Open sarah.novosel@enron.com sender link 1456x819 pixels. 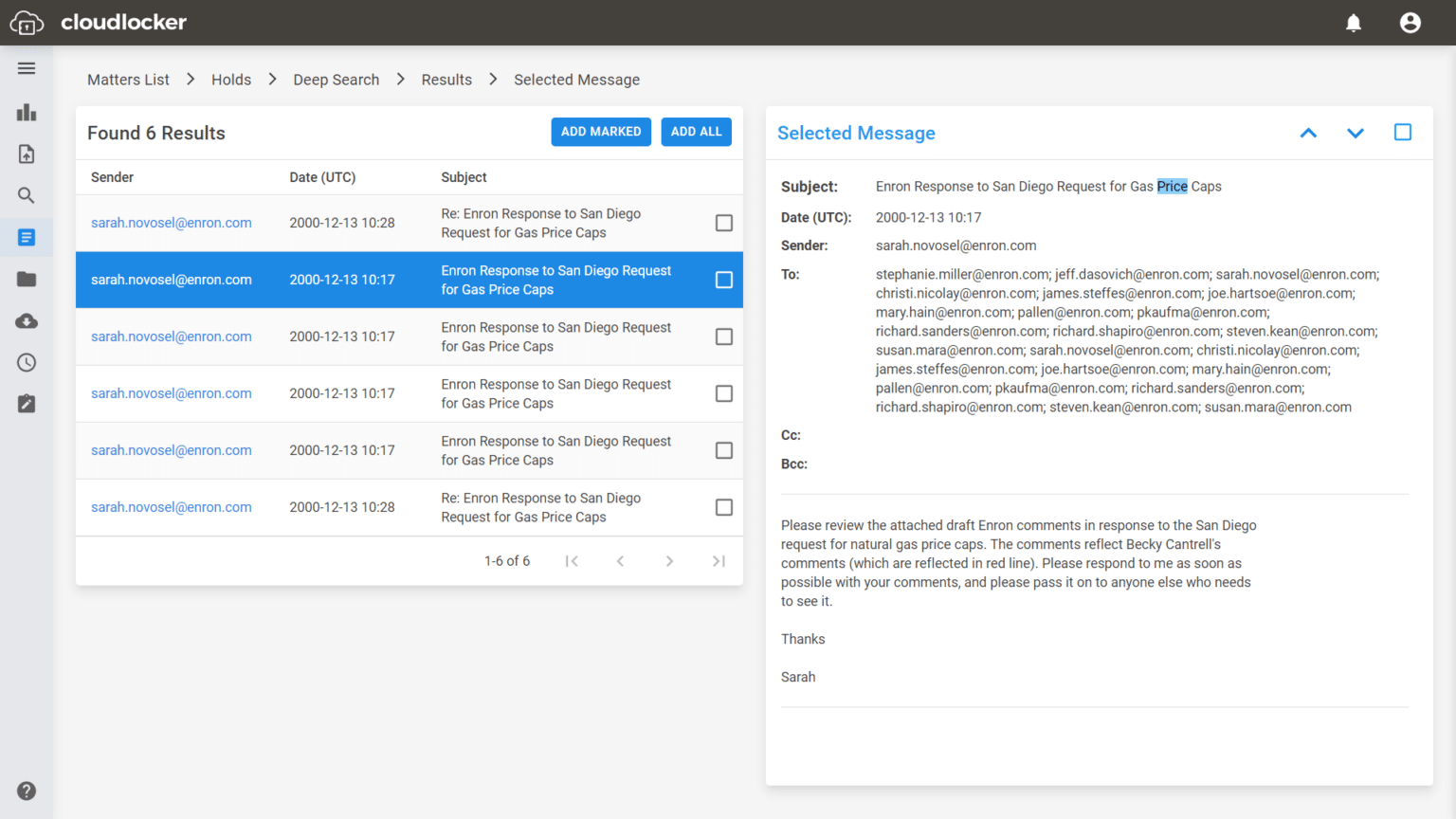coord(171,222)
